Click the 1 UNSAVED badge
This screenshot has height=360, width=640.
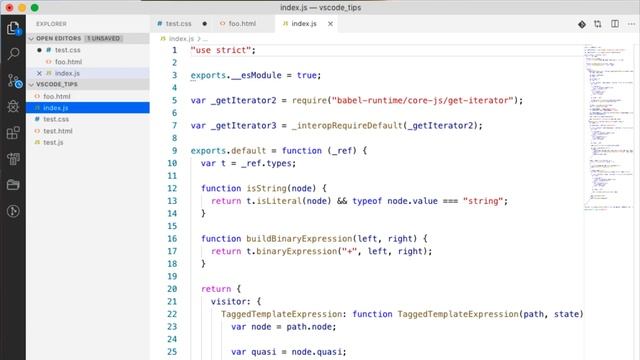click(103, 38)
